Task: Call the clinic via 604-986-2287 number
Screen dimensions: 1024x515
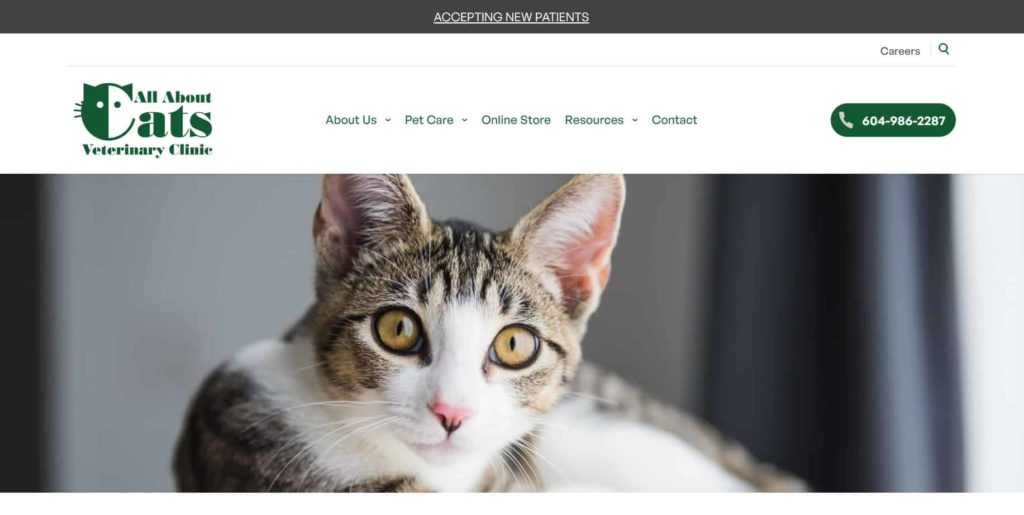Action: pyautogui.click(x=903, y=121)
